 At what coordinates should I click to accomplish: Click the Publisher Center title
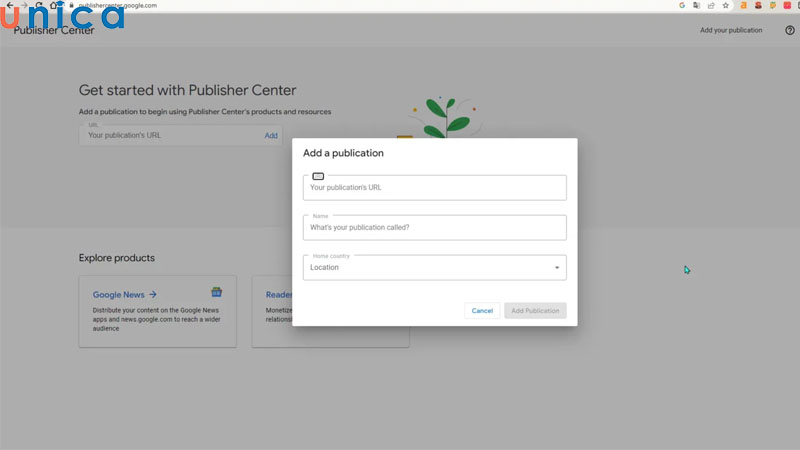click(54, 30)
